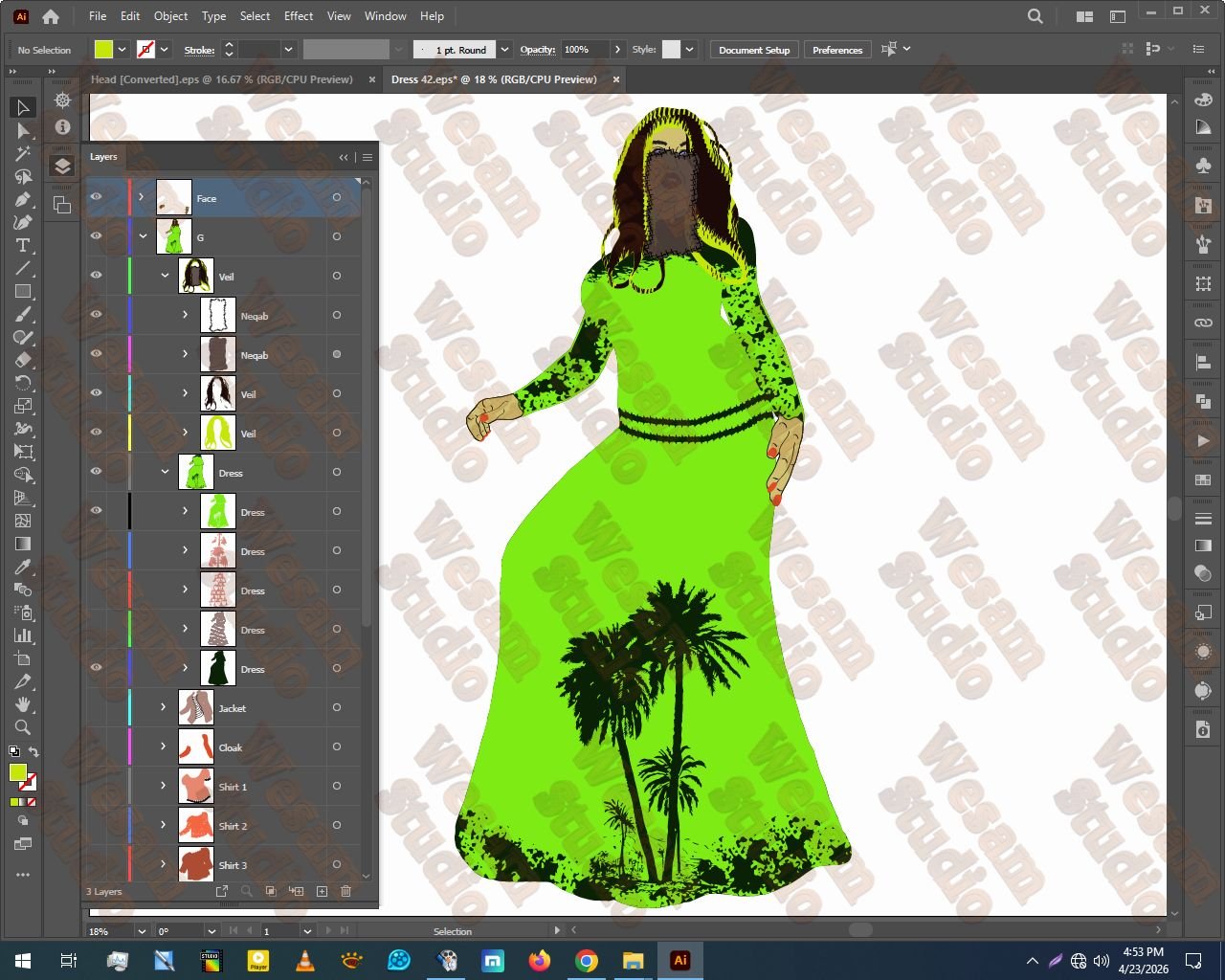
Task: Expand the Shirt 1 layer contents
Action: click(164, 786)
